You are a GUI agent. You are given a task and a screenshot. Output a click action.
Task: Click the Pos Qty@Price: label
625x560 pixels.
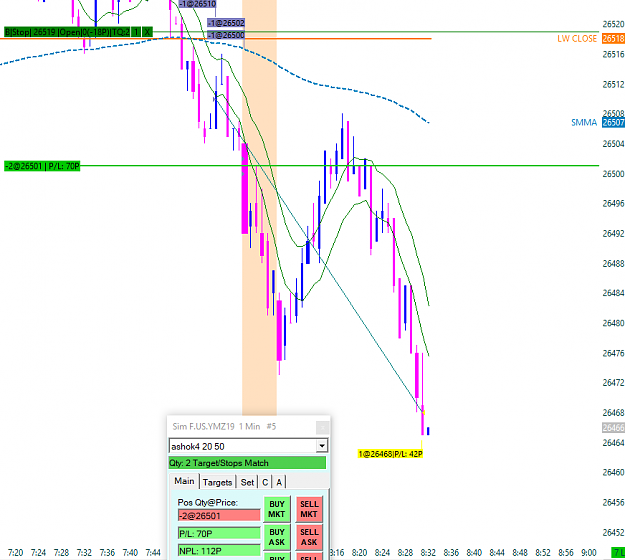point(208,502)
